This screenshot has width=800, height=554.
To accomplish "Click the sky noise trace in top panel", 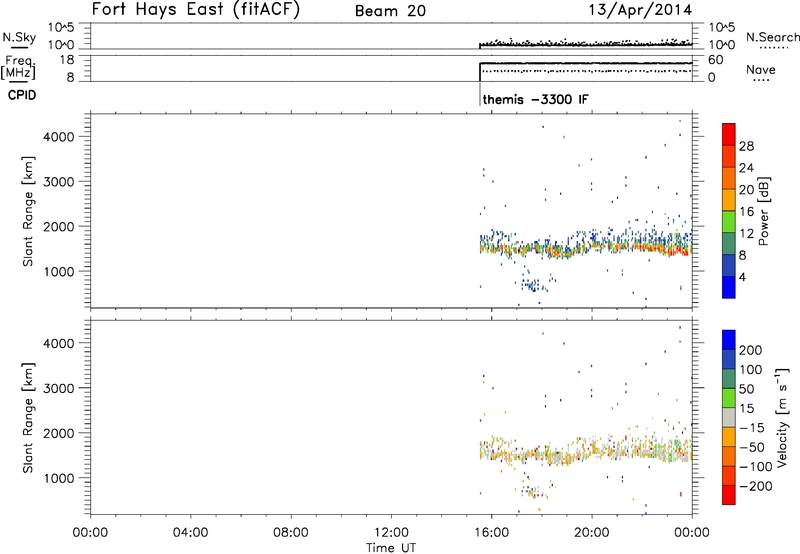I will (x=586, y=44).
